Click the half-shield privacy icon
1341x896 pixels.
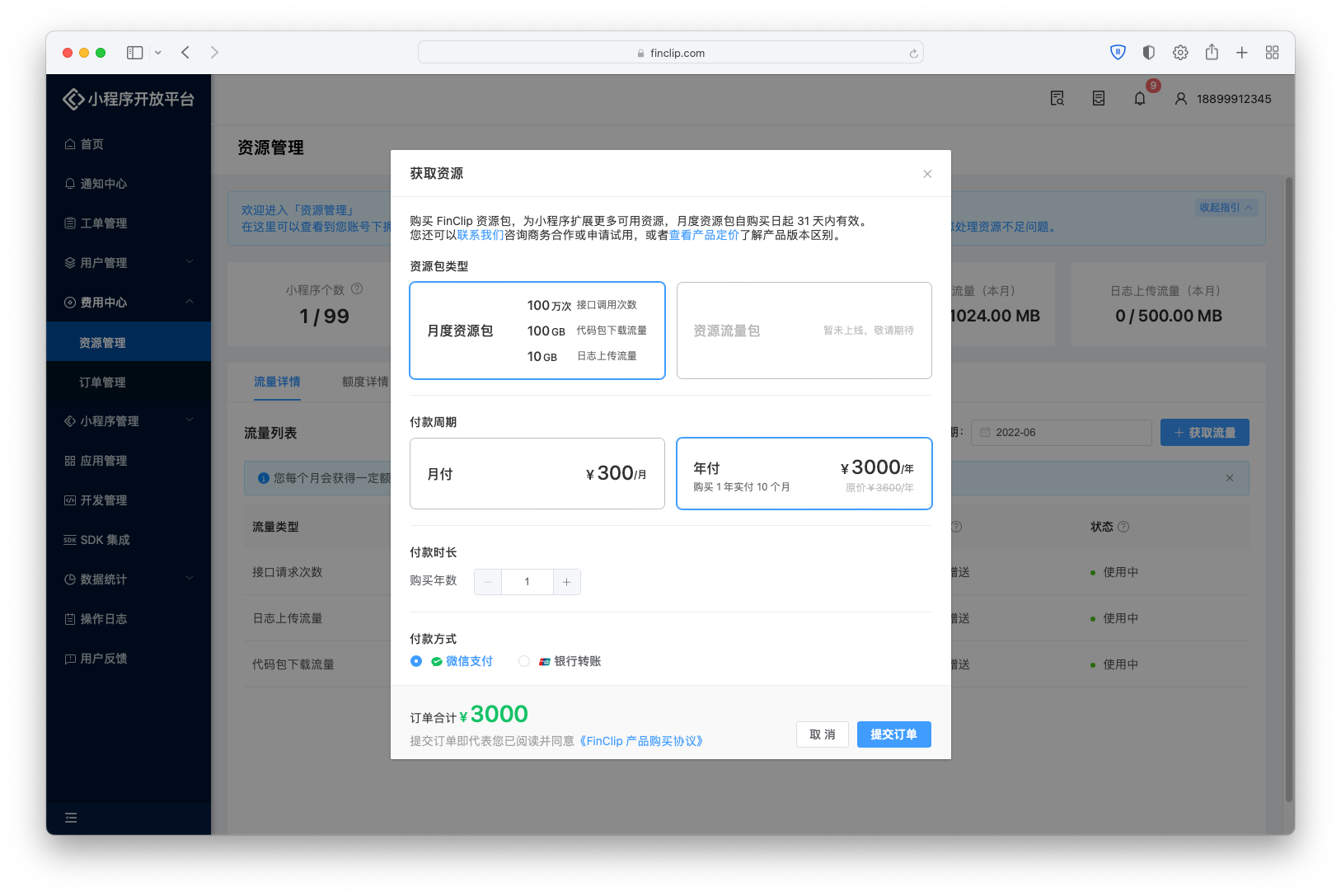[1149, 53]
